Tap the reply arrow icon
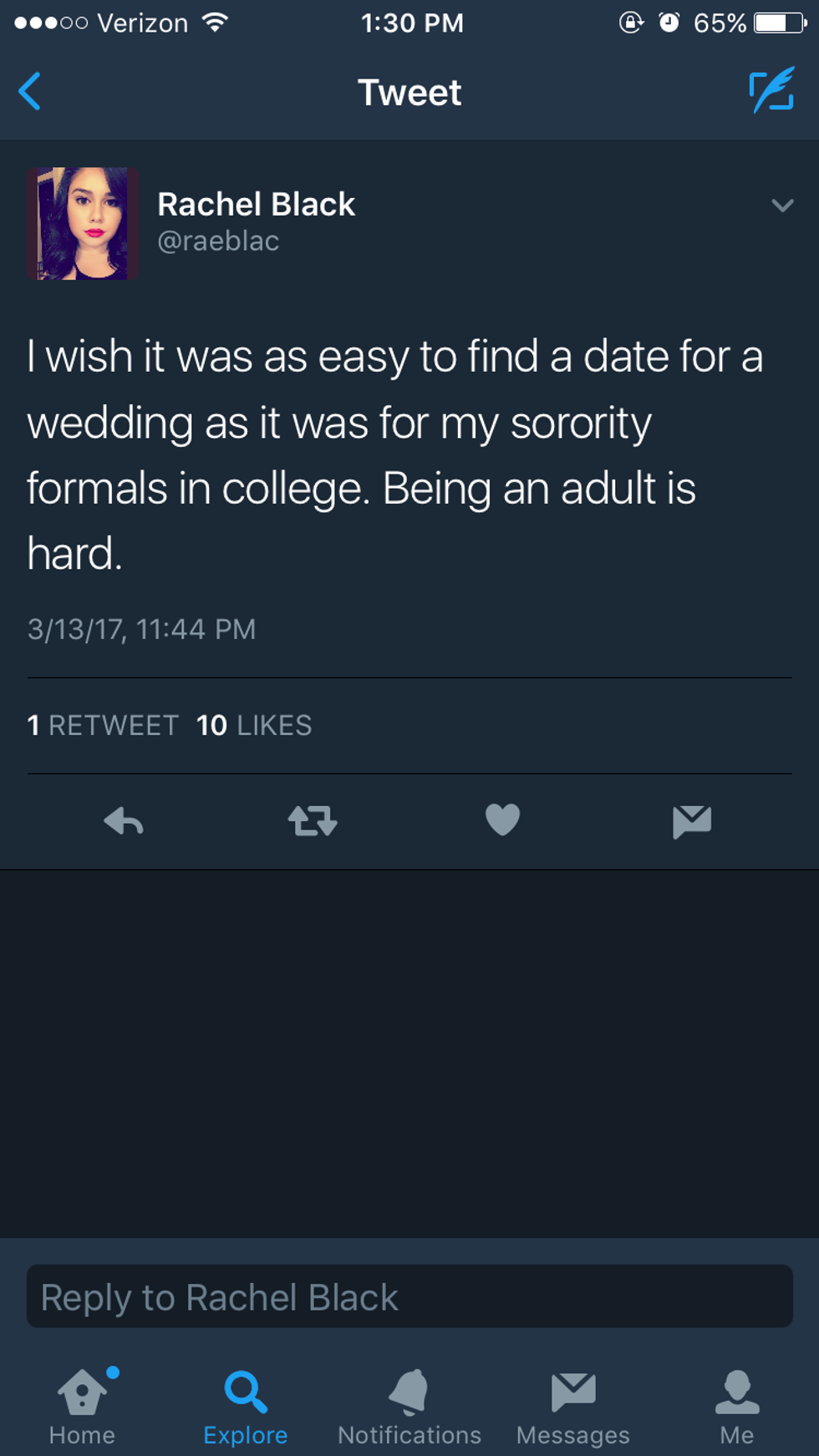819x1456 pixels. pyautogui.click(x=124, y=821)
